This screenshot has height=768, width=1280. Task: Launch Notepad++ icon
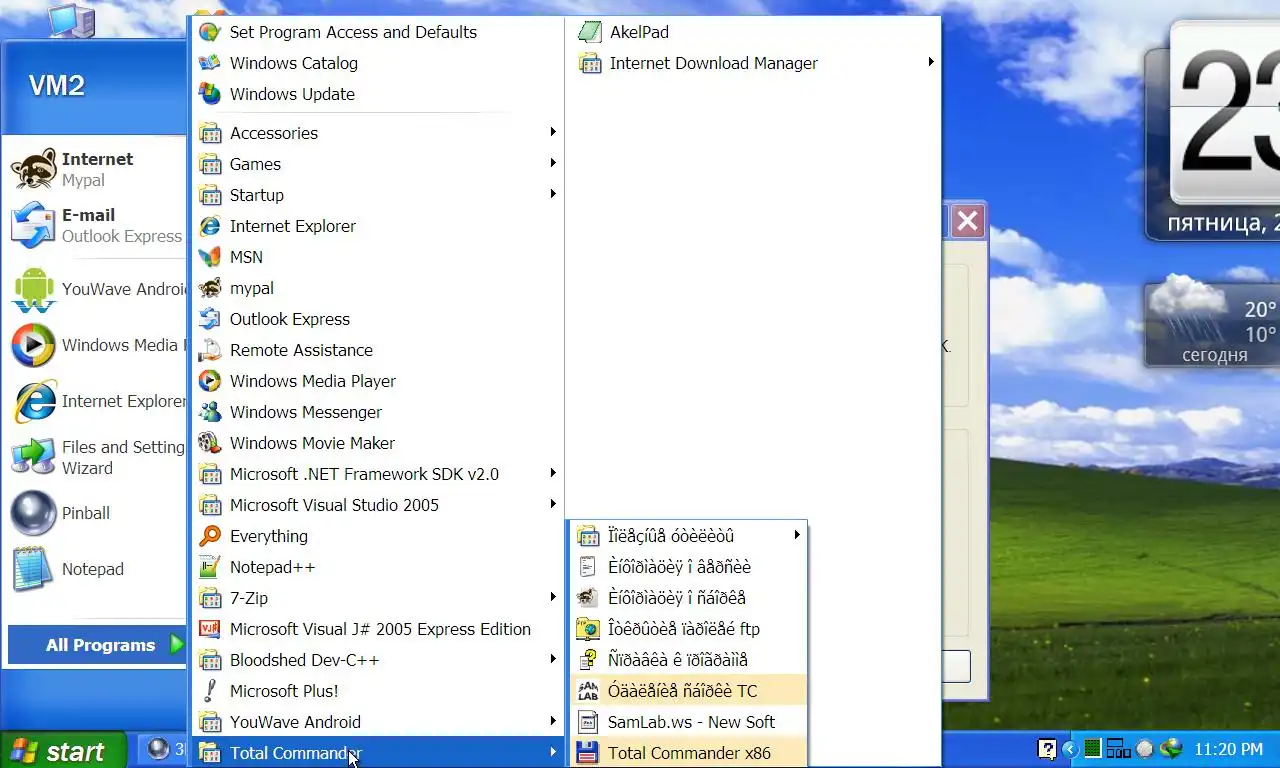pos(210,567)
